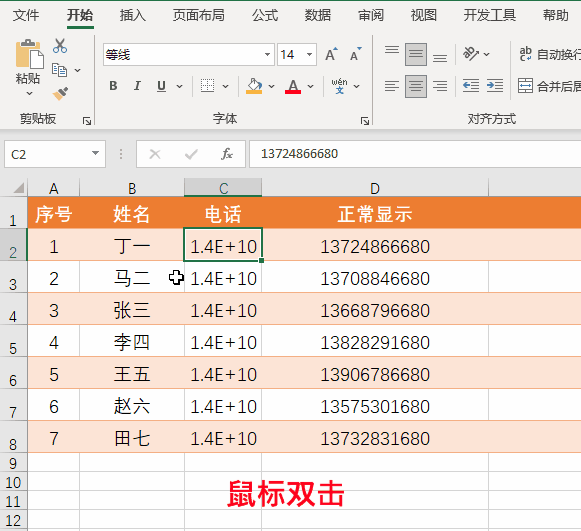This screenshot has height=531, width=581.
Task: Click the Format Painter brush icon
Action: [60, 93]
